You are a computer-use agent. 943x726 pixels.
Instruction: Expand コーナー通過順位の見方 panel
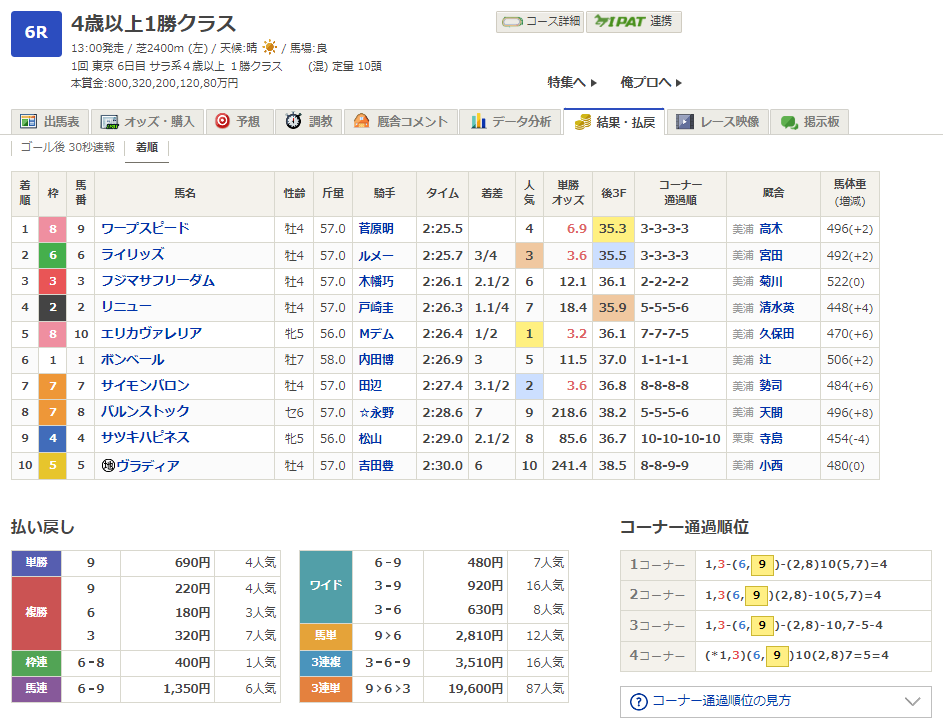pos(775,701)
